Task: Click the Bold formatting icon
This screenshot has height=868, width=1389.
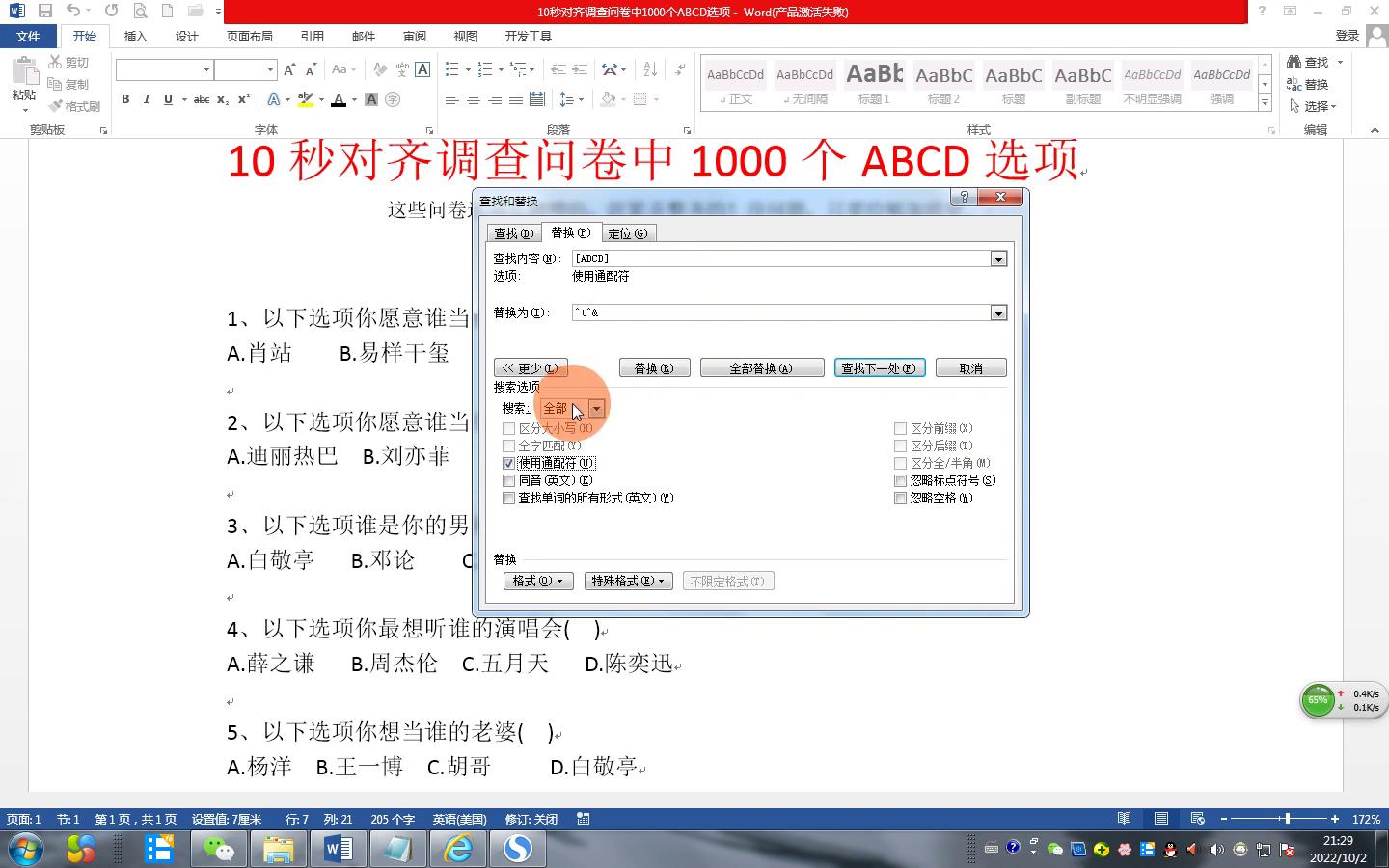Action: pyautogui.click(x=125, y=99)
